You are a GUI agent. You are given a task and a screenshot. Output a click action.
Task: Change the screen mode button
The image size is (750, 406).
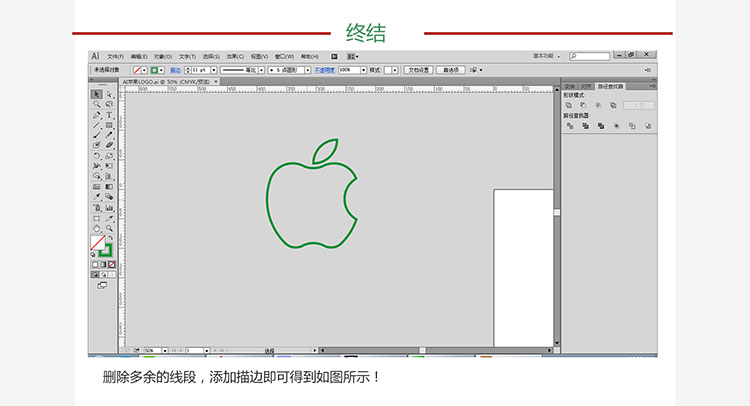(x=102, y=285)
